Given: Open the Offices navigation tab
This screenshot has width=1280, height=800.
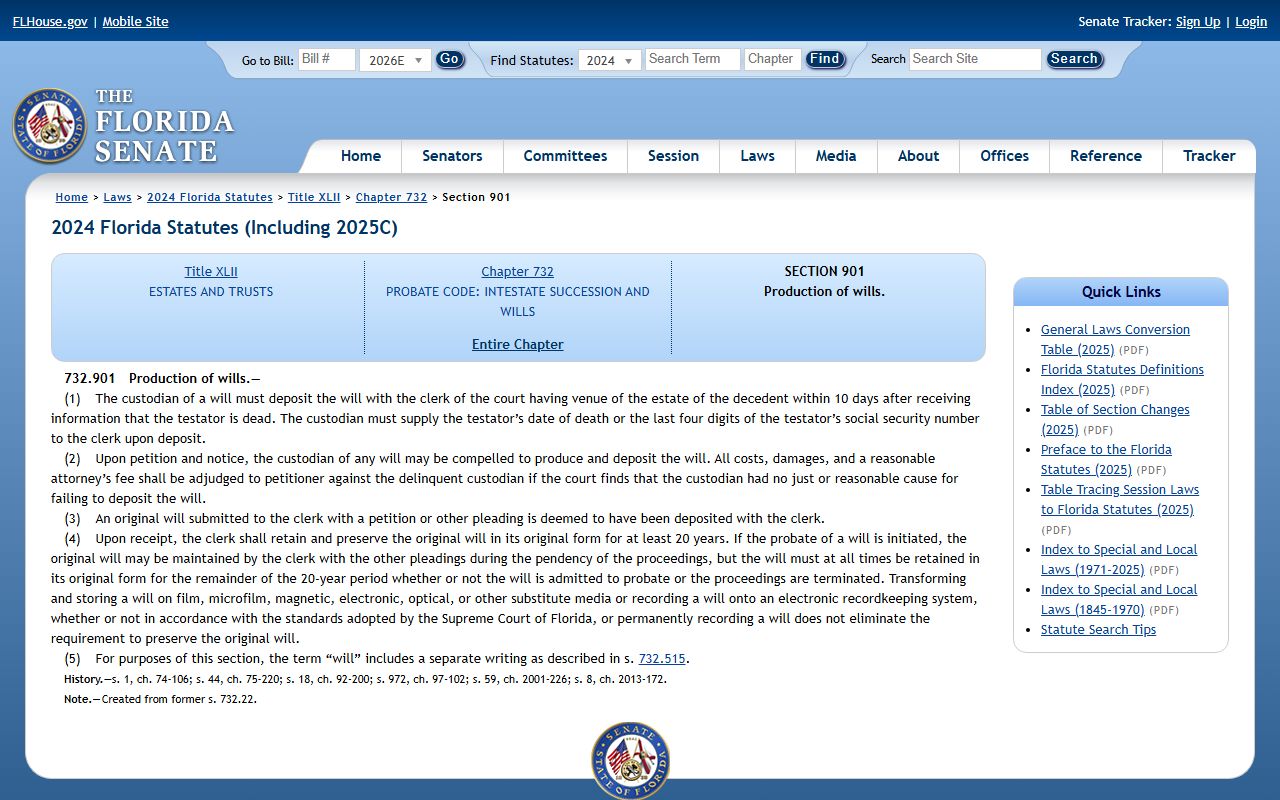Looking at the screenshot, I should (1004, 156).
